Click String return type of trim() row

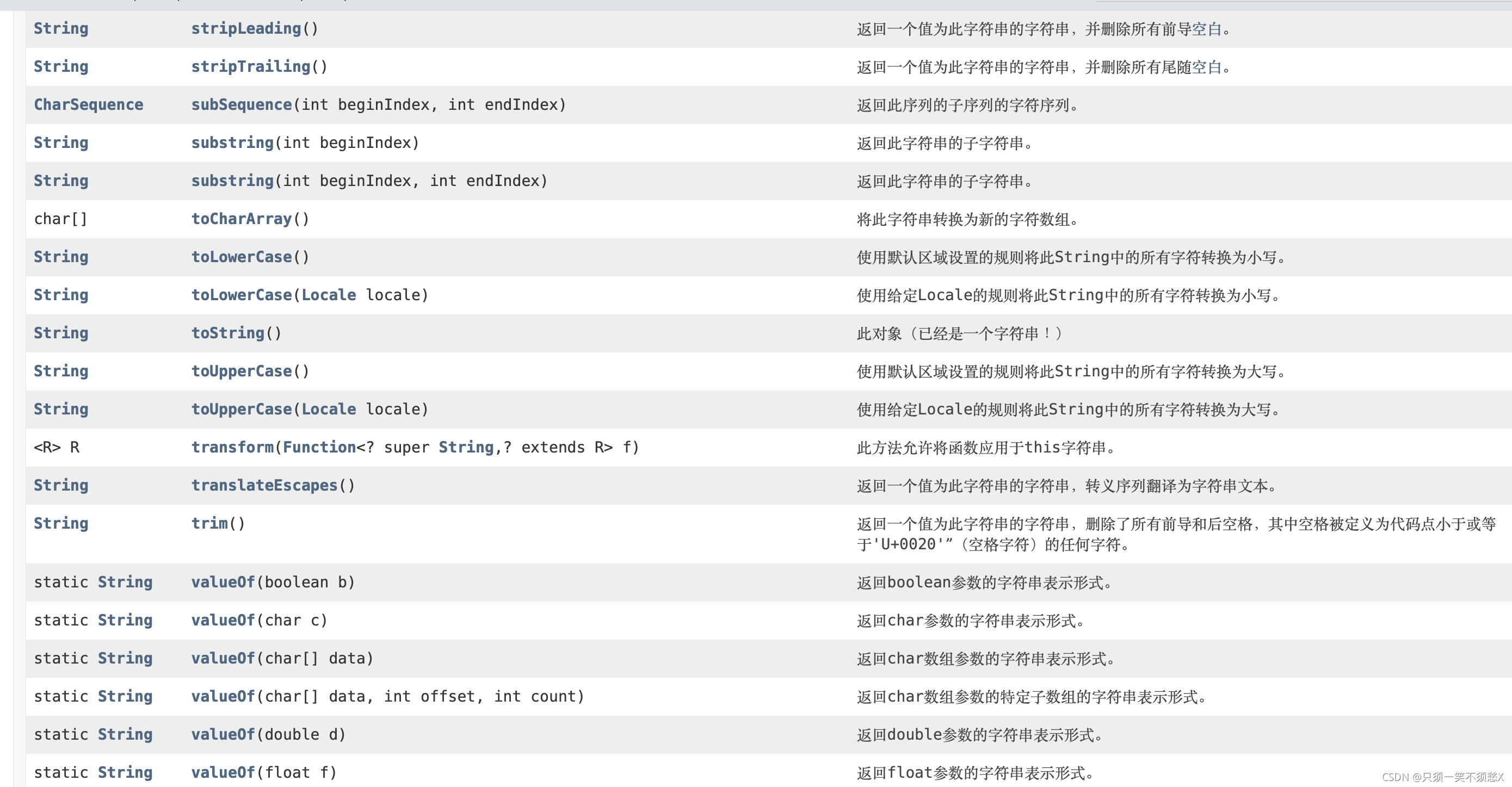click(x=60, y=524)
